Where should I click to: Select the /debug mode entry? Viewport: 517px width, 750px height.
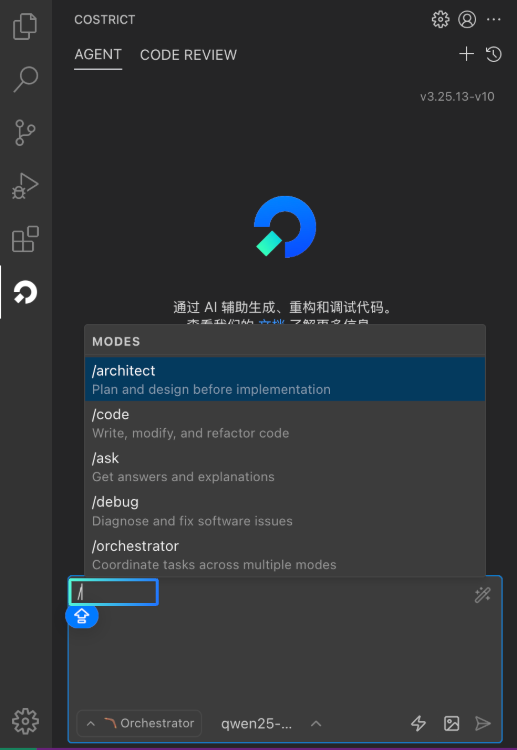click(285, 511)
